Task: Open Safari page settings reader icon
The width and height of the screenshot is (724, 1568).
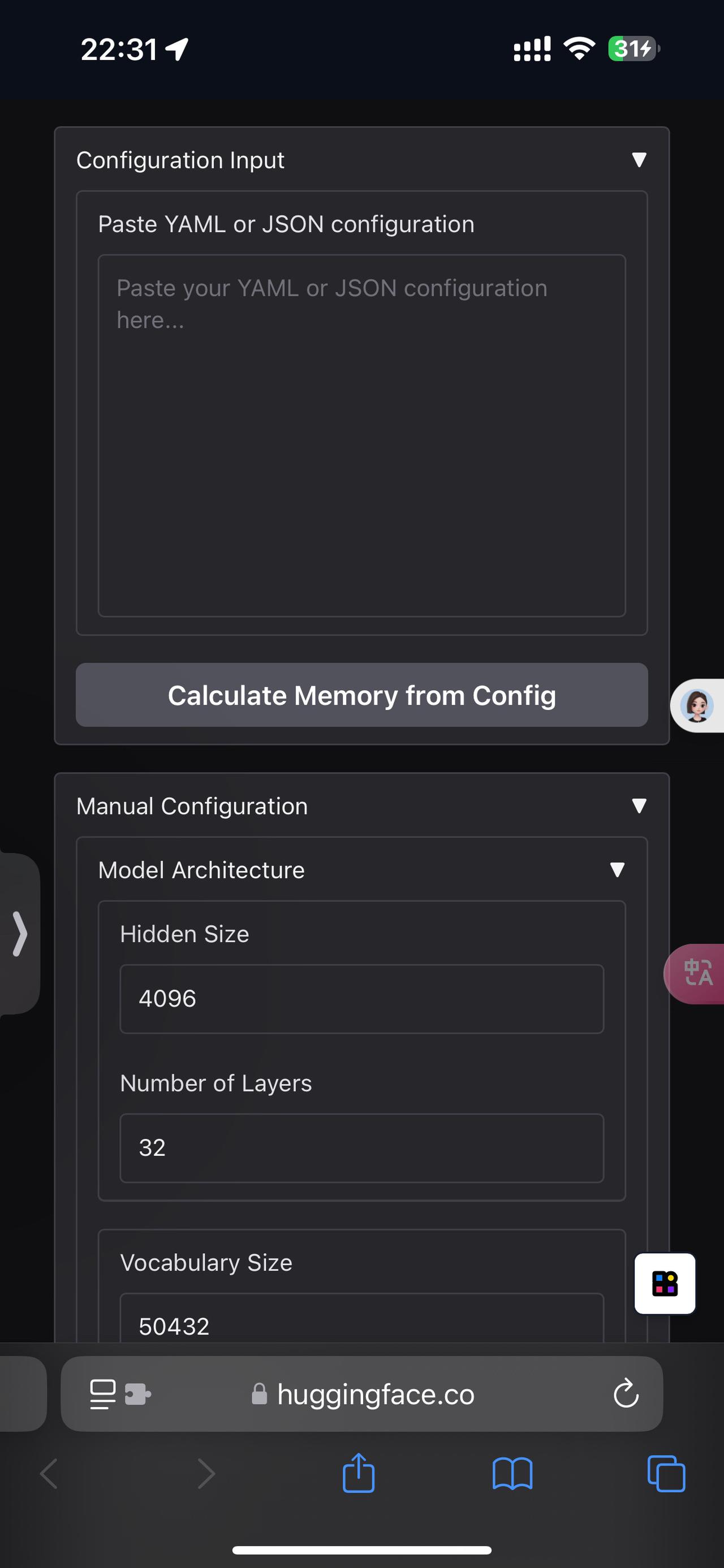Action: click(x=103, y=1394)
